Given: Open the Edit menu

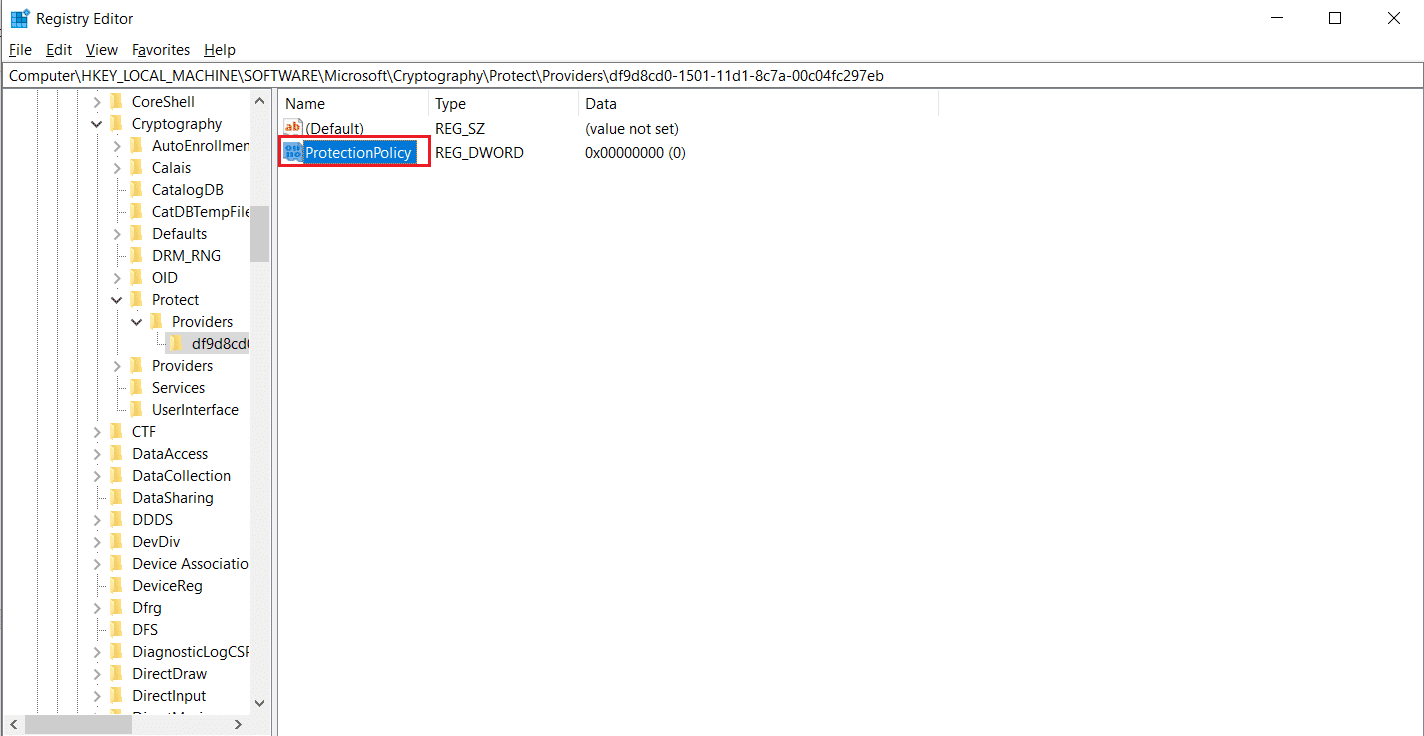Looking at the screenshot, I should tap(59, 50).
